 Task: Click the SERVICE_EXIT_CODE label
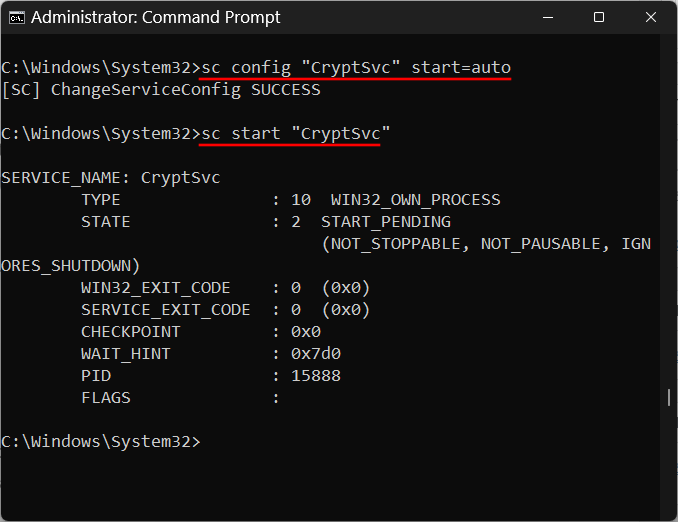point(166,309)
